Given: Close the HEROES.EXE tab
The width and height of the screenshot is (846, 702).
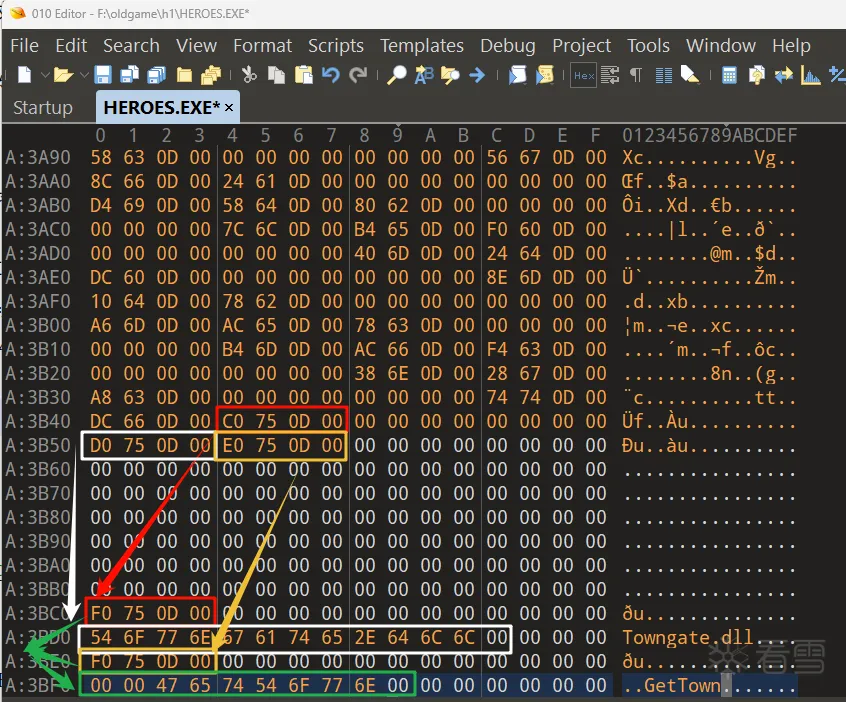Looking at the screenshot, I should (x=229, y=107).
